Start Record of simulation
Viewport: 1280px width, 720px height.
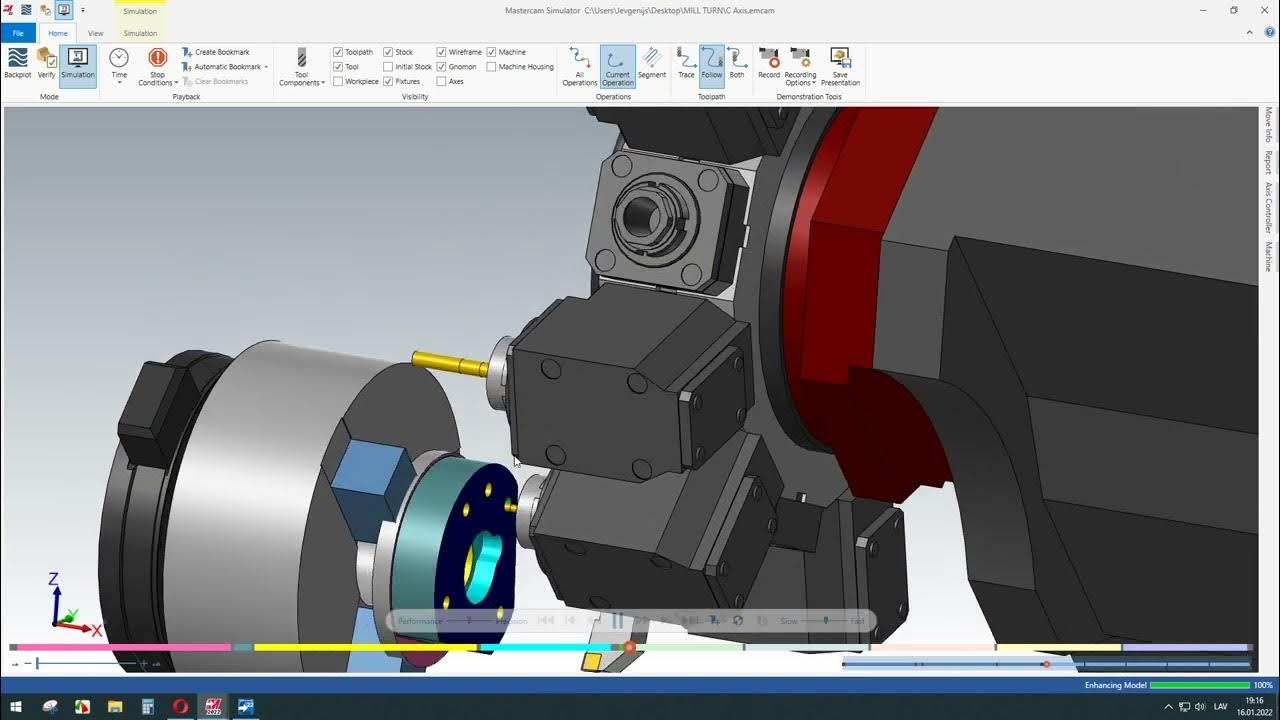(769, 62)
